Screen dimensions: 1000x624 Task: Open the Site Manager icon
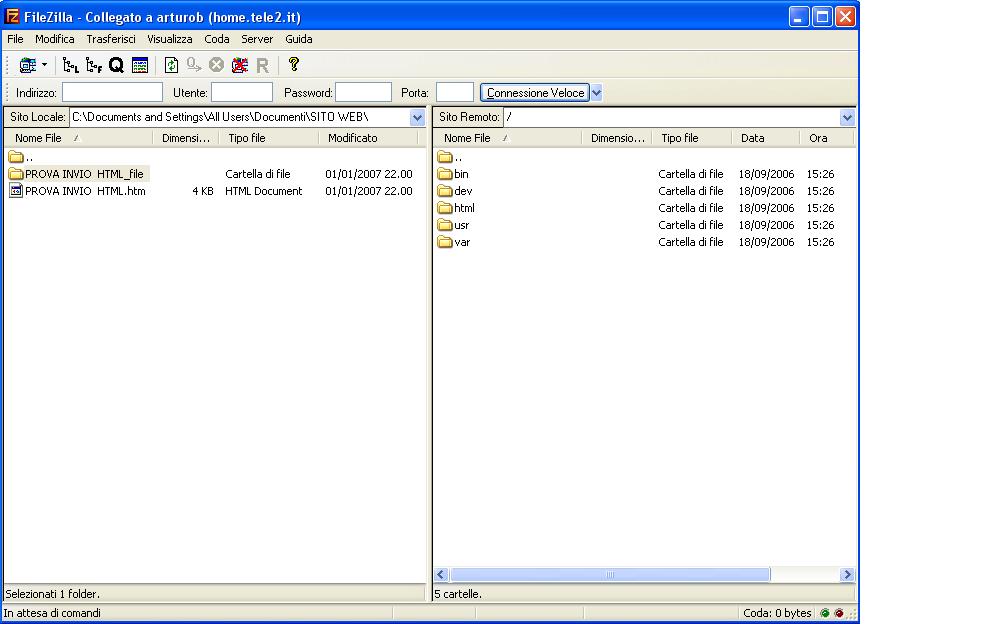(x=27, y=65)
